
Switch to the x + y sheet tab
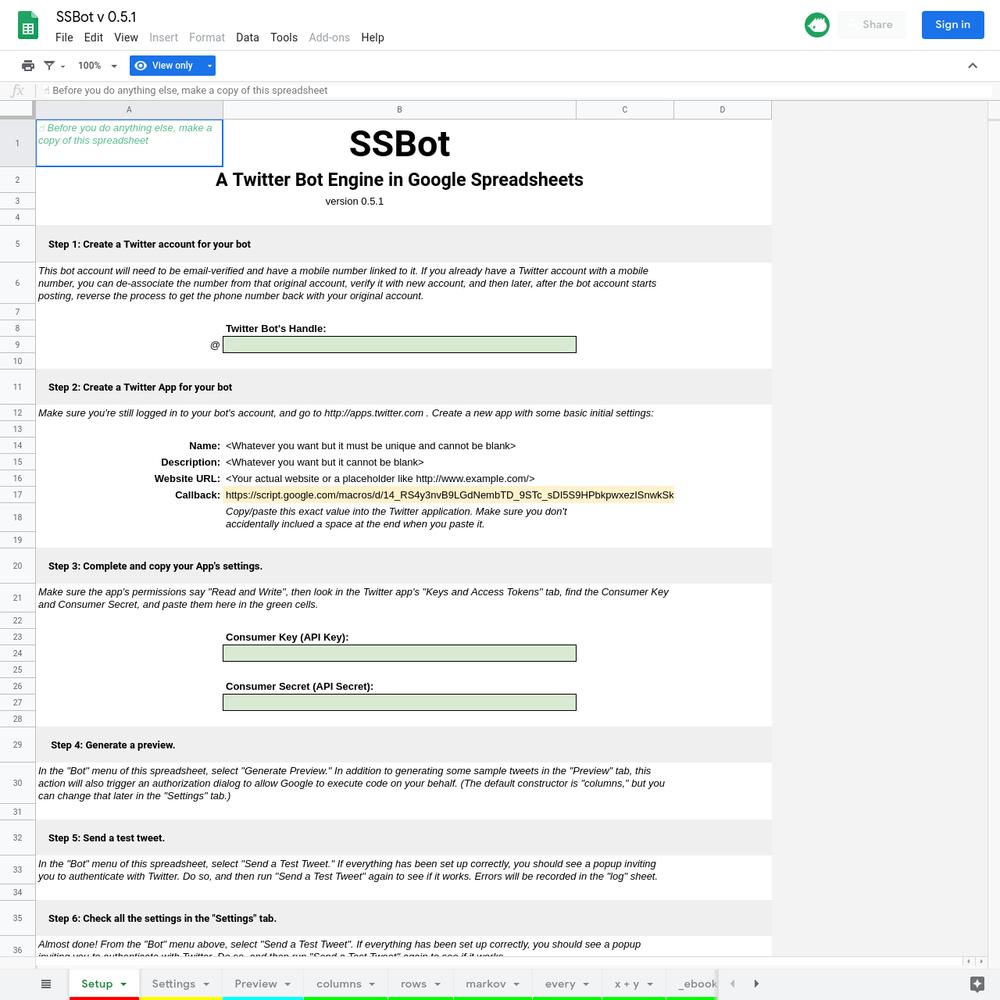(626, 983)
